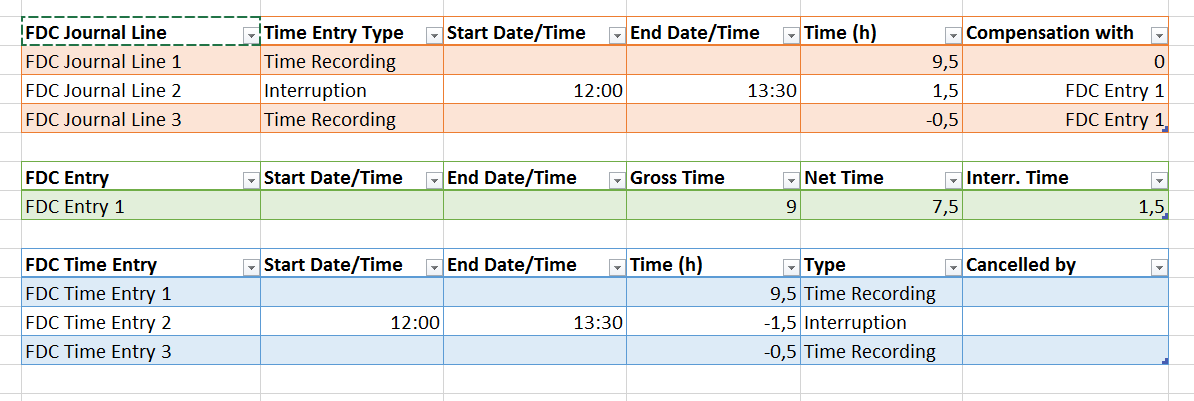Expand the Interr. Time filter dropdown
Viewport: 1194px width, 401px height.
(x=1159, y=180)
